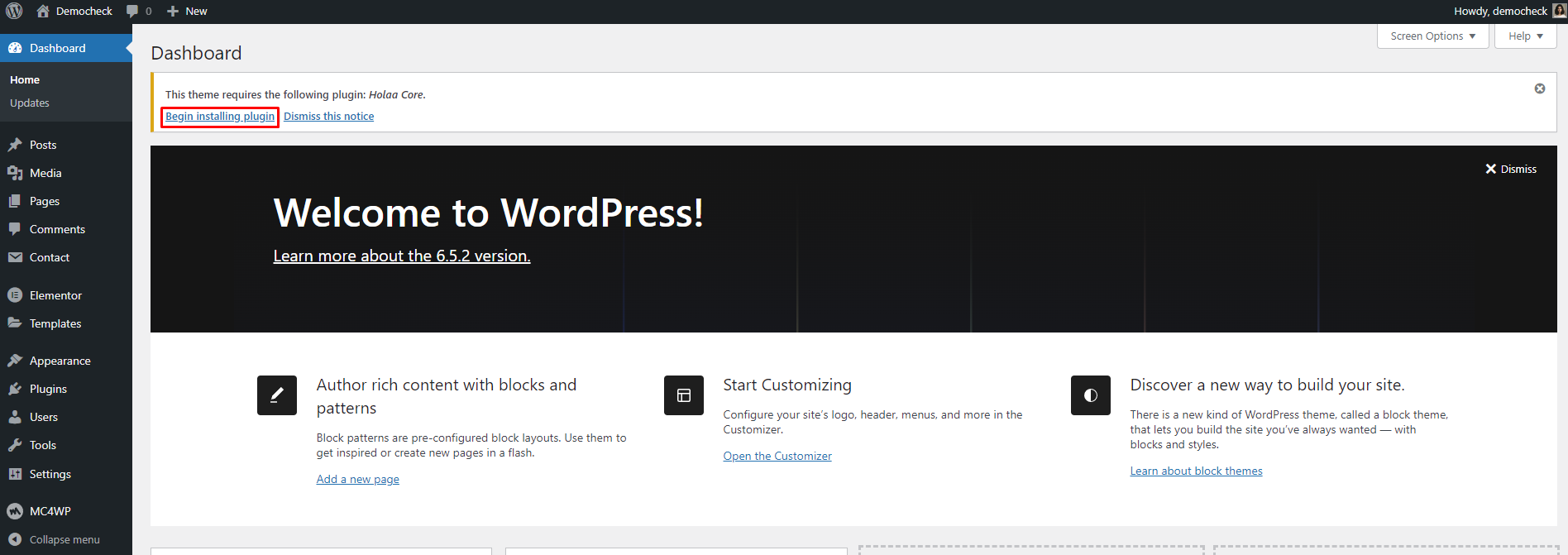Open the Plugins menu
Image resolution: width=1568 pixels, height=555 pixels.
[x=48, y=389]
